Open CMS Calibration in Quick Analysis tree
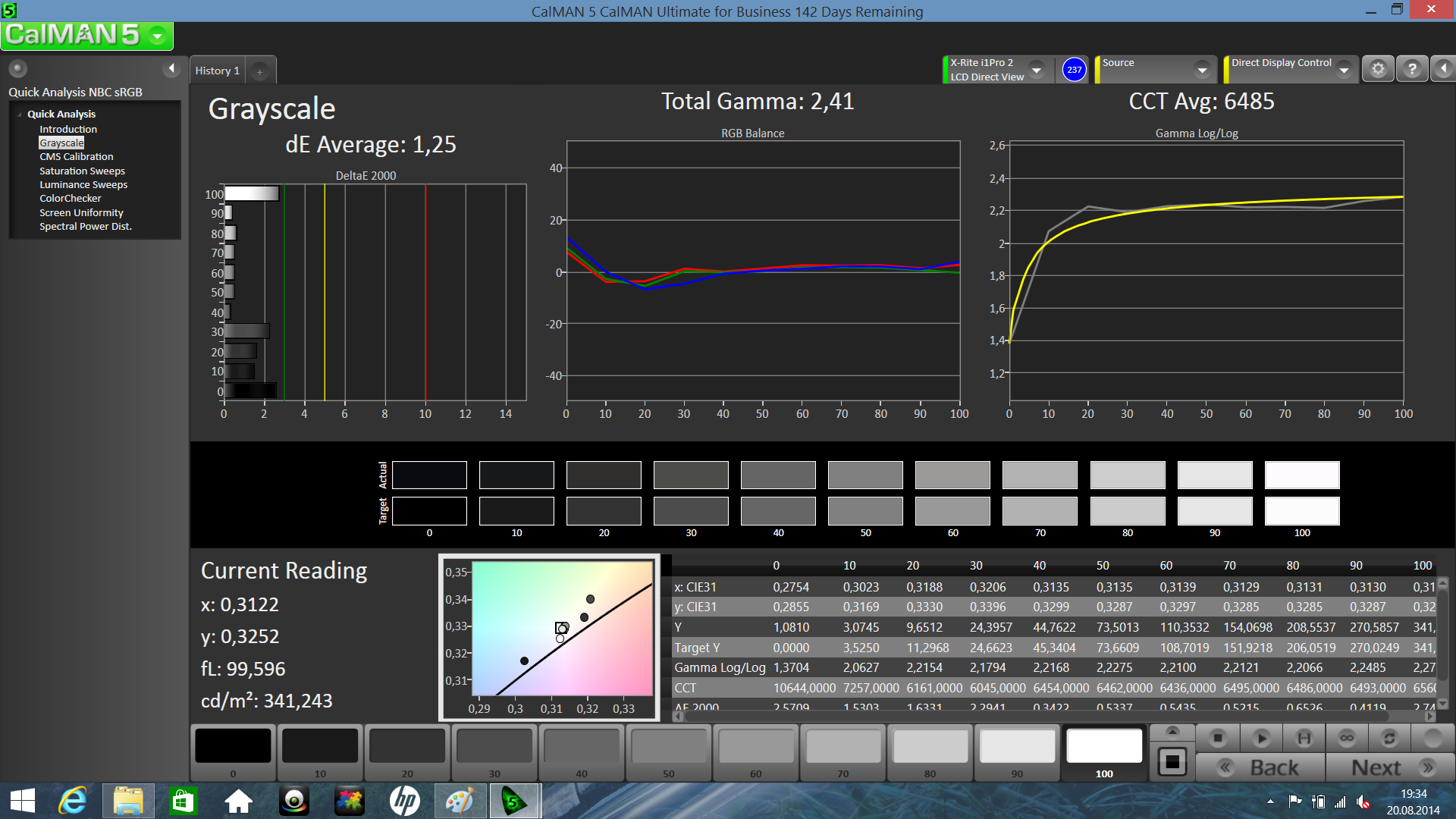This screenshot has height=819, width=1456. pos(77,157)
